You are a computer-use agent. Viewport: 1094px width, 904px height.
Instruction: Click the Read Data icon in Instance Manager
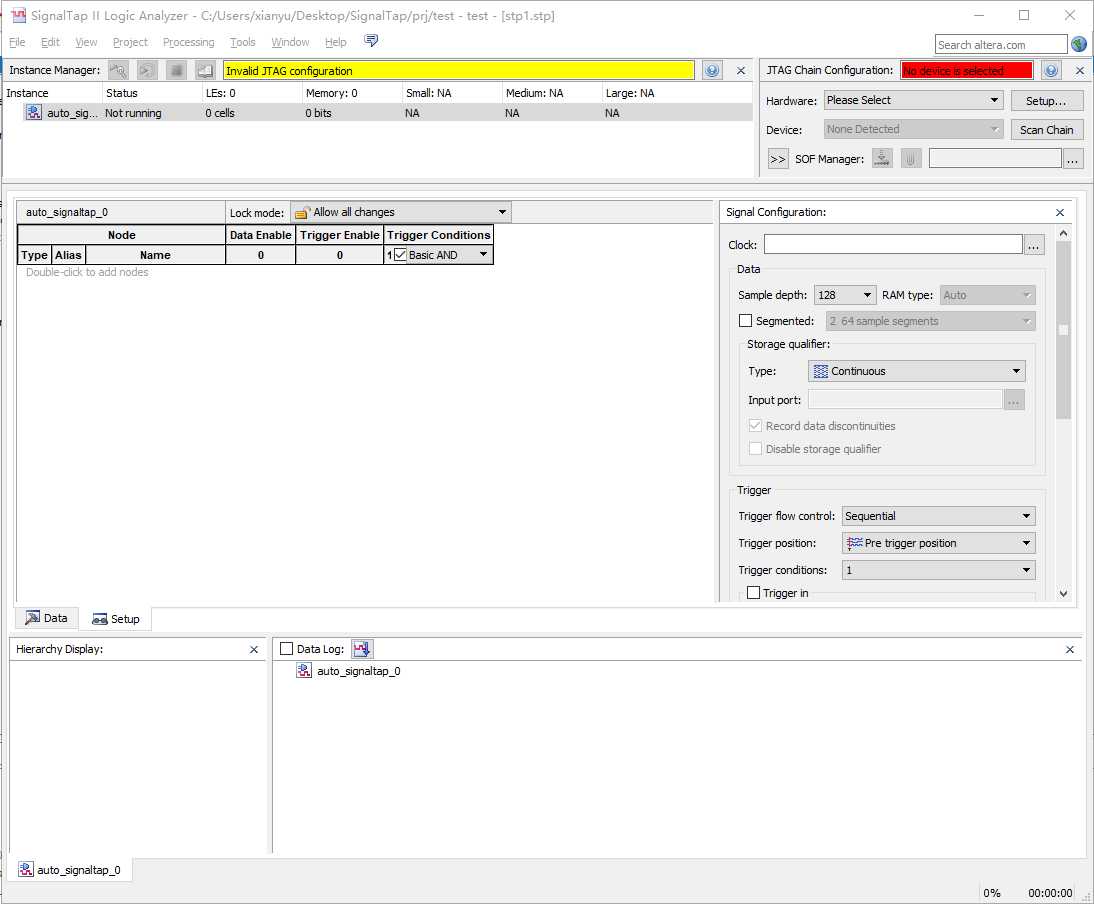tap(205, 70)
